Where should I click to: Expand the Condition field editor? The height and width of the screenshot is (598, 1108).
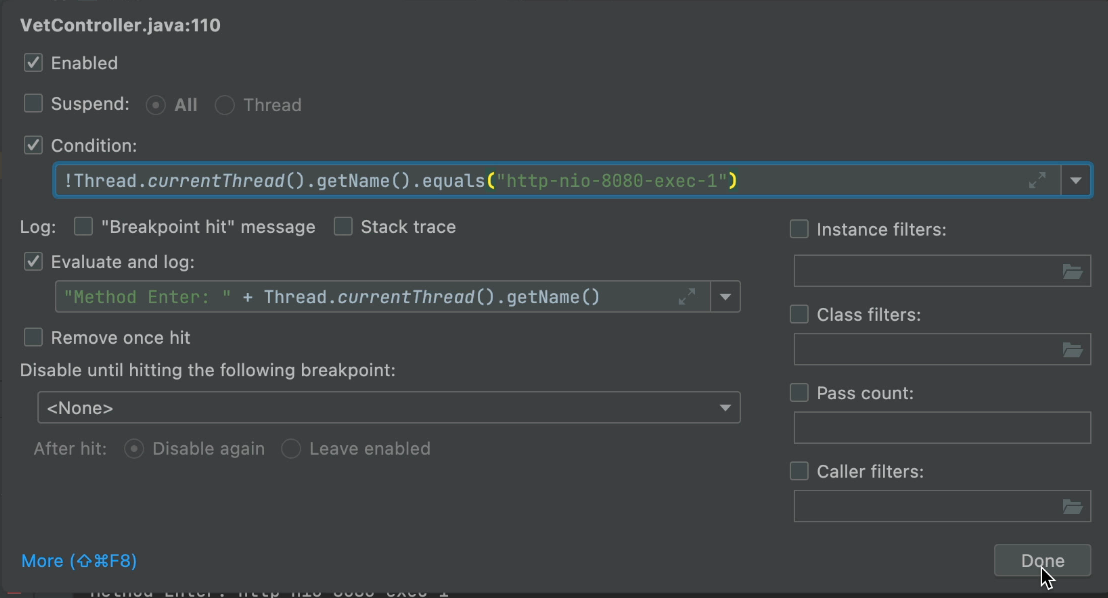coord(1038,180)
